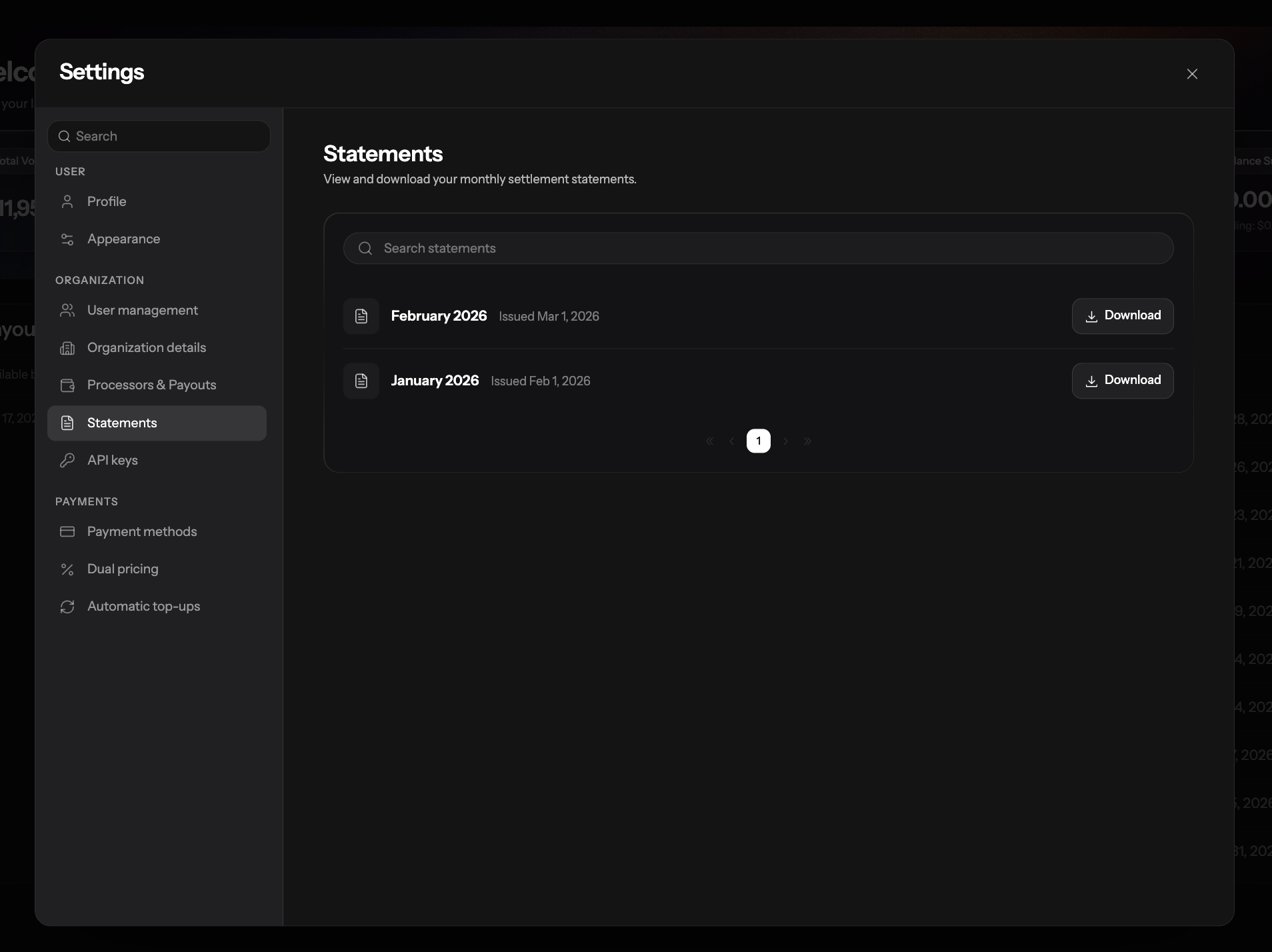Screen dimensions: 1272x952
Task: Go to the next statements page
Action: click(x=786, y=441)
